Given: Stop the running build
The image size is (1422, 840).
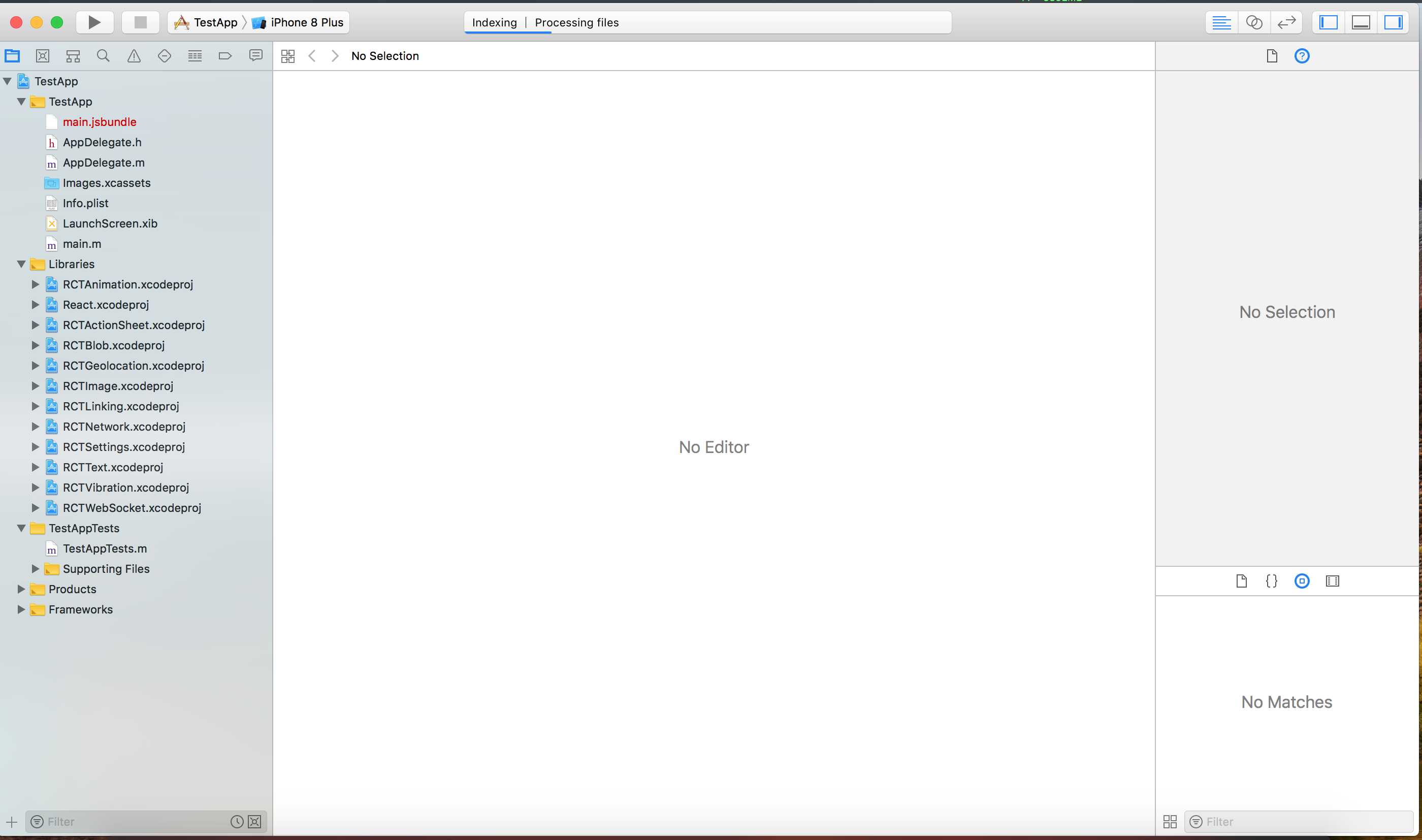Looking at the screenshot, I should point(140,22).
